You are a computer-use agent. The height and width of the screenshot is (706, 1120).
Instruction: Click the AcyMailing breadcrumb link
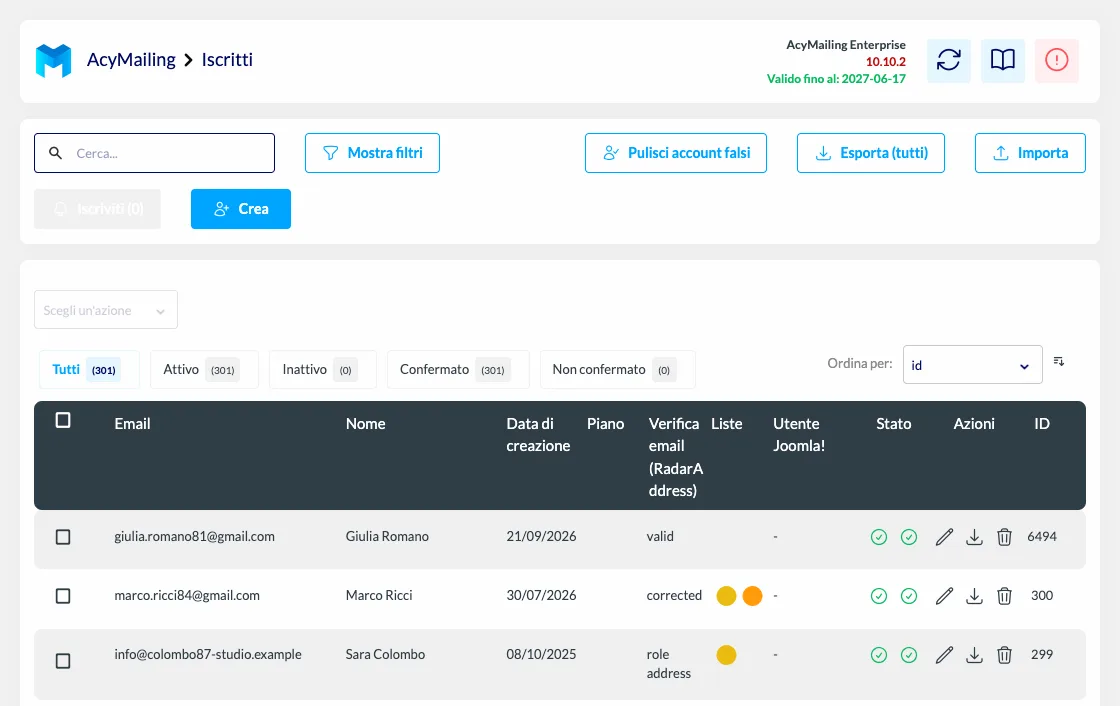(131, 60)
